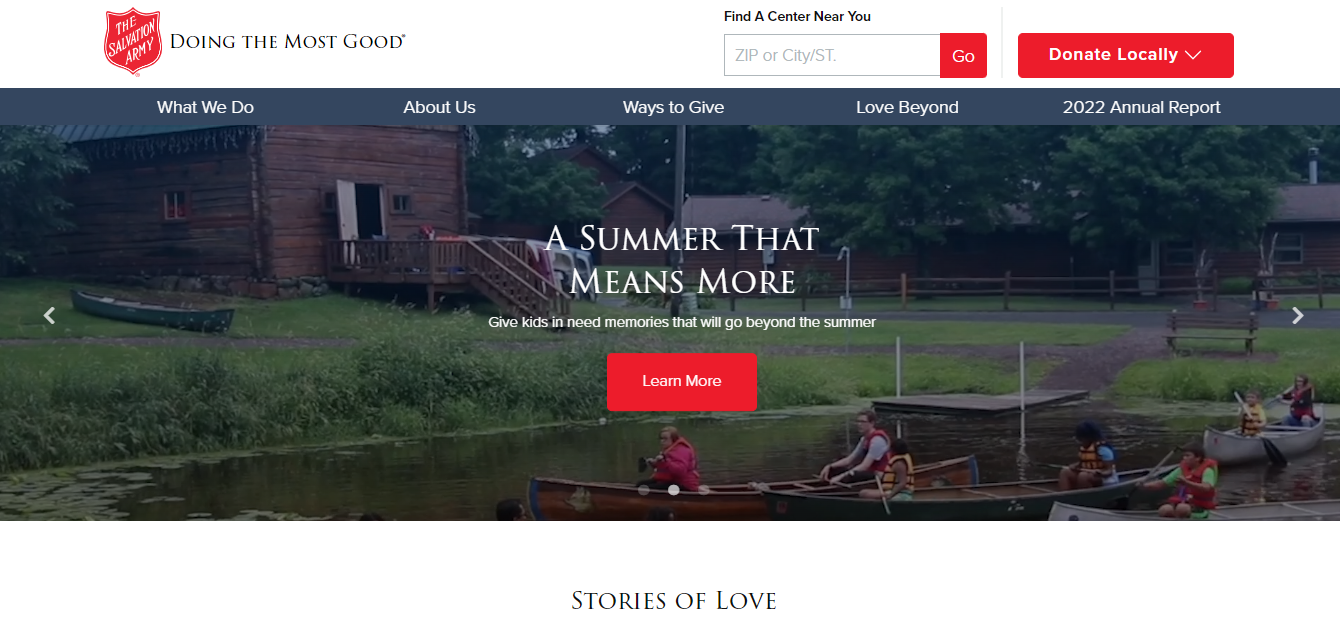The height and width of the screenshot is (636, 1340).
Task: Select the first carousel dot indicator
Action: (x=643, y=490)
